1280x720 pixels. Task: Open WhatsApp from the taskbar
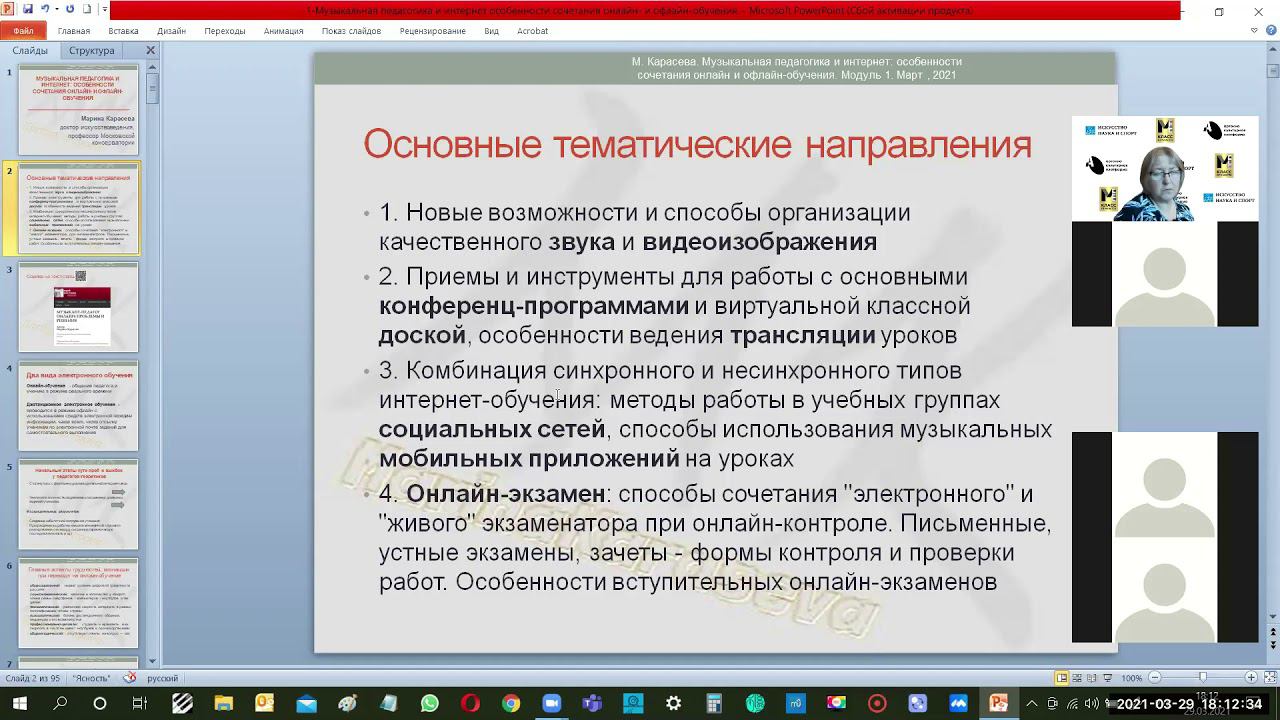[429, 704]
